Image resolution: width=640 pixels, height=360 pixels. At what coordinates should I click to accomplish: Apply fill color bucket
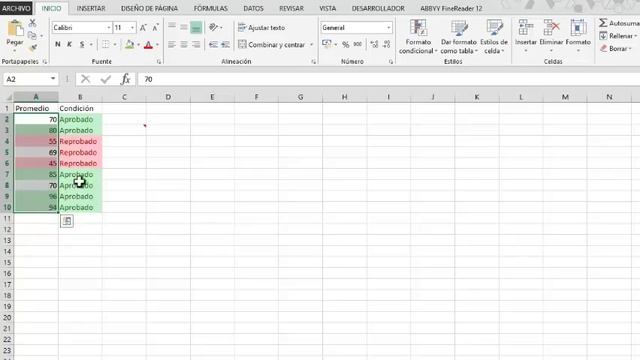pyautogui.click(x=130, y=44)
